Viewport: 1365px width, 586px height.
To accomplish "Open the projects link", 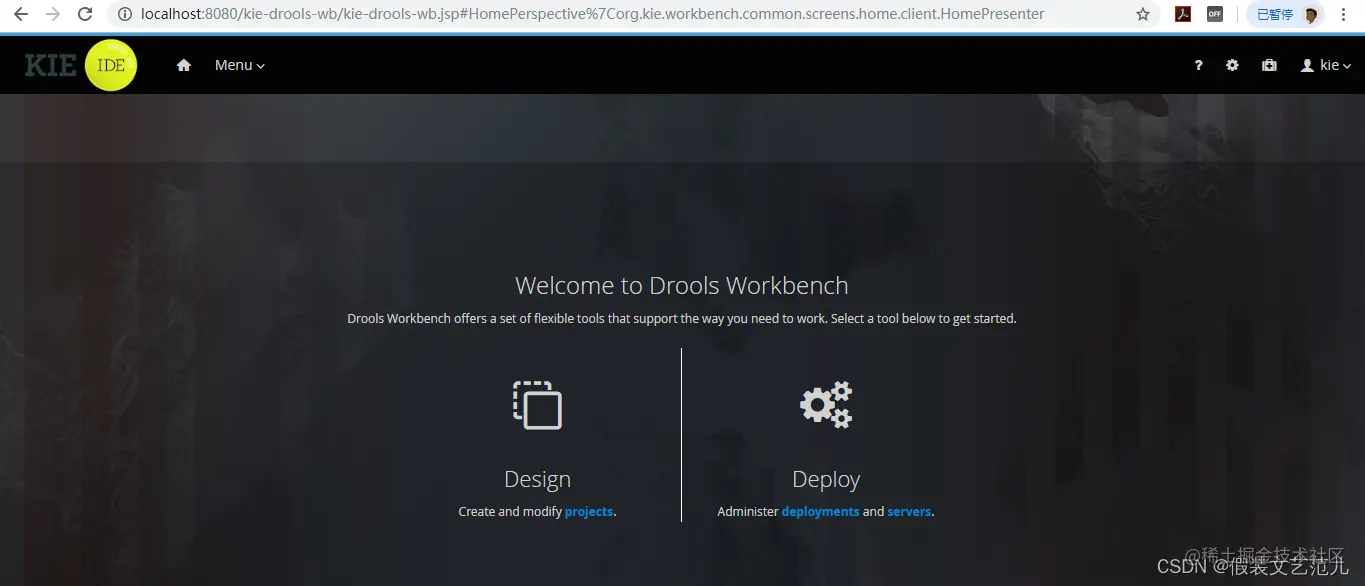I will point(589,511).
